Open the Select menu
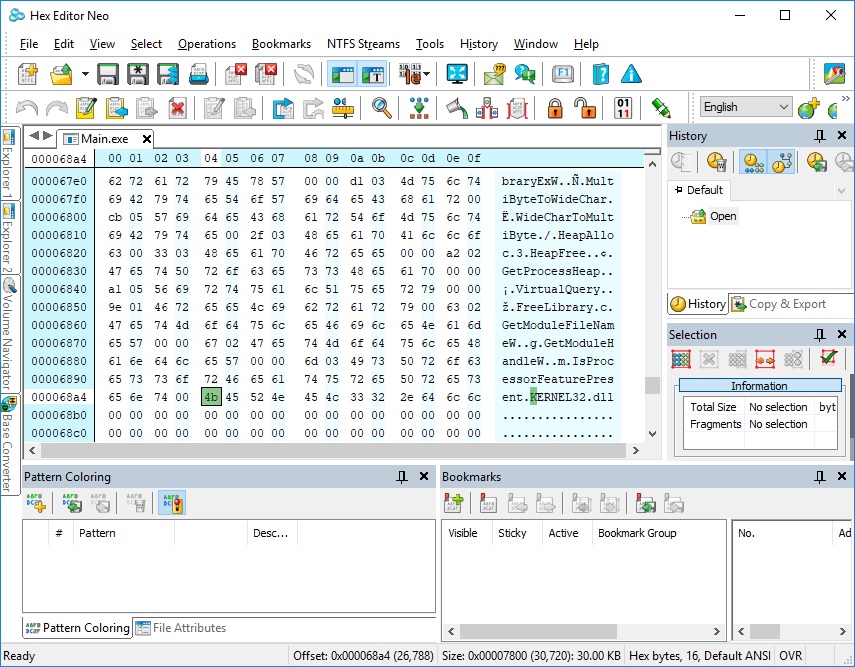The width and height of the screenshot is (855, 667). coord(146,44)
